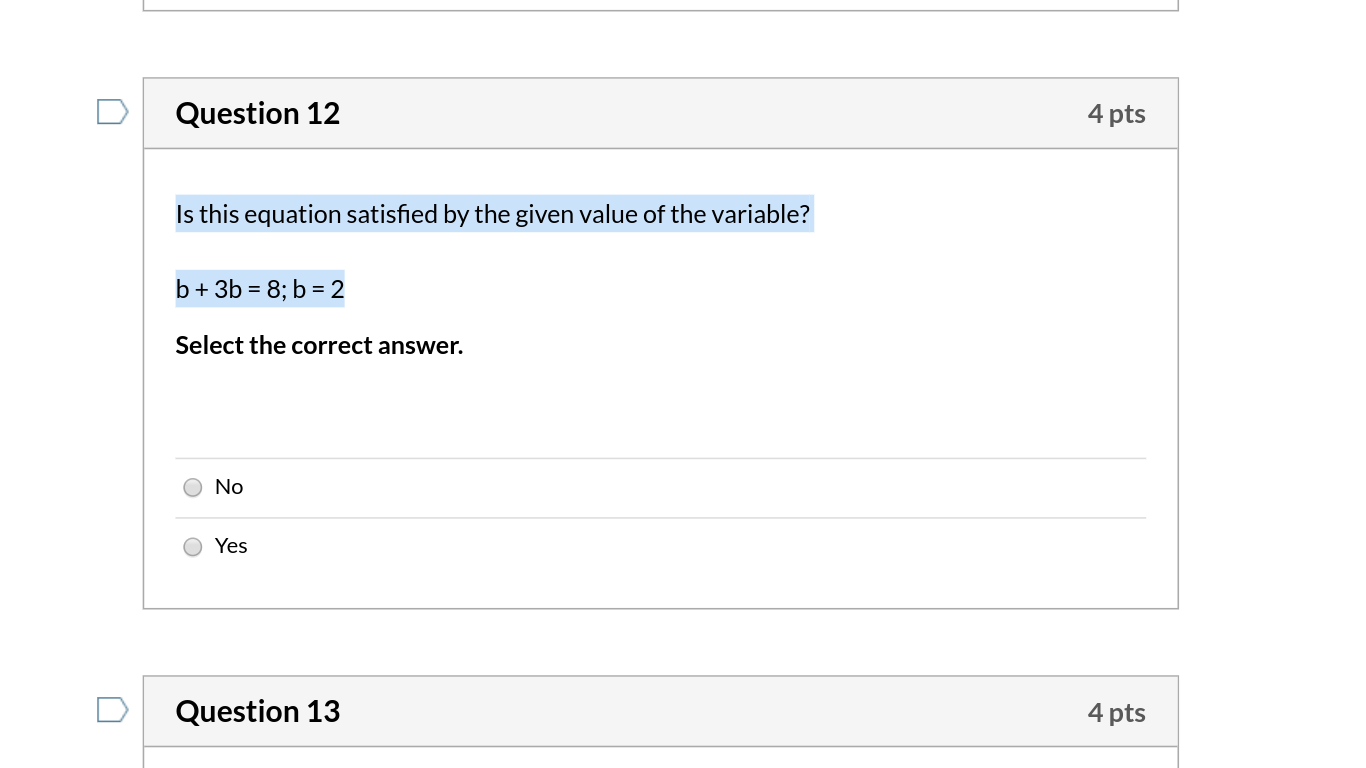Viewport: 1366px width, 768px height.
Task: Flag Question 13 for review
Action: [112, 710]
